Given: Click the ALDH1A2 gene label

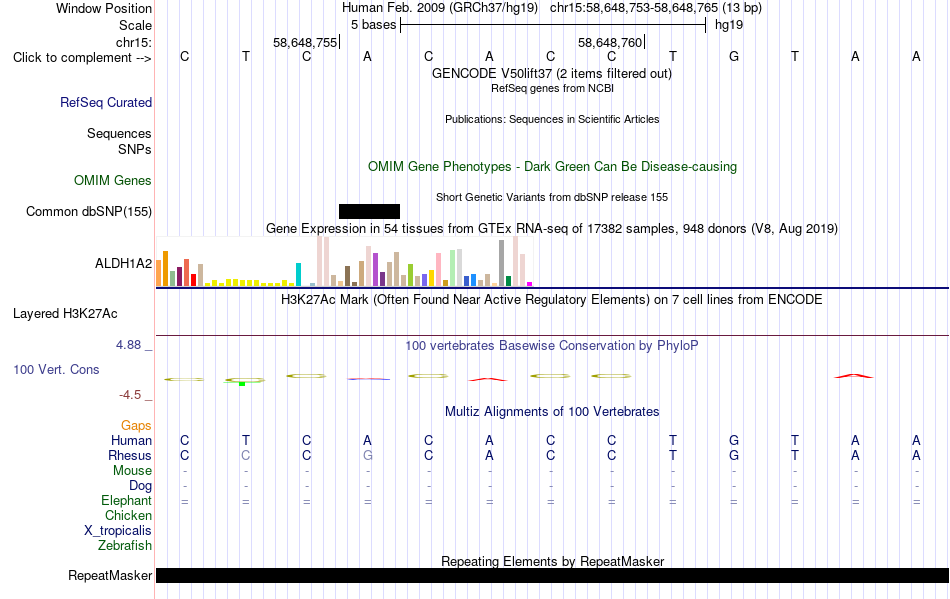Looking at the screenshot, I should (124, 263).
